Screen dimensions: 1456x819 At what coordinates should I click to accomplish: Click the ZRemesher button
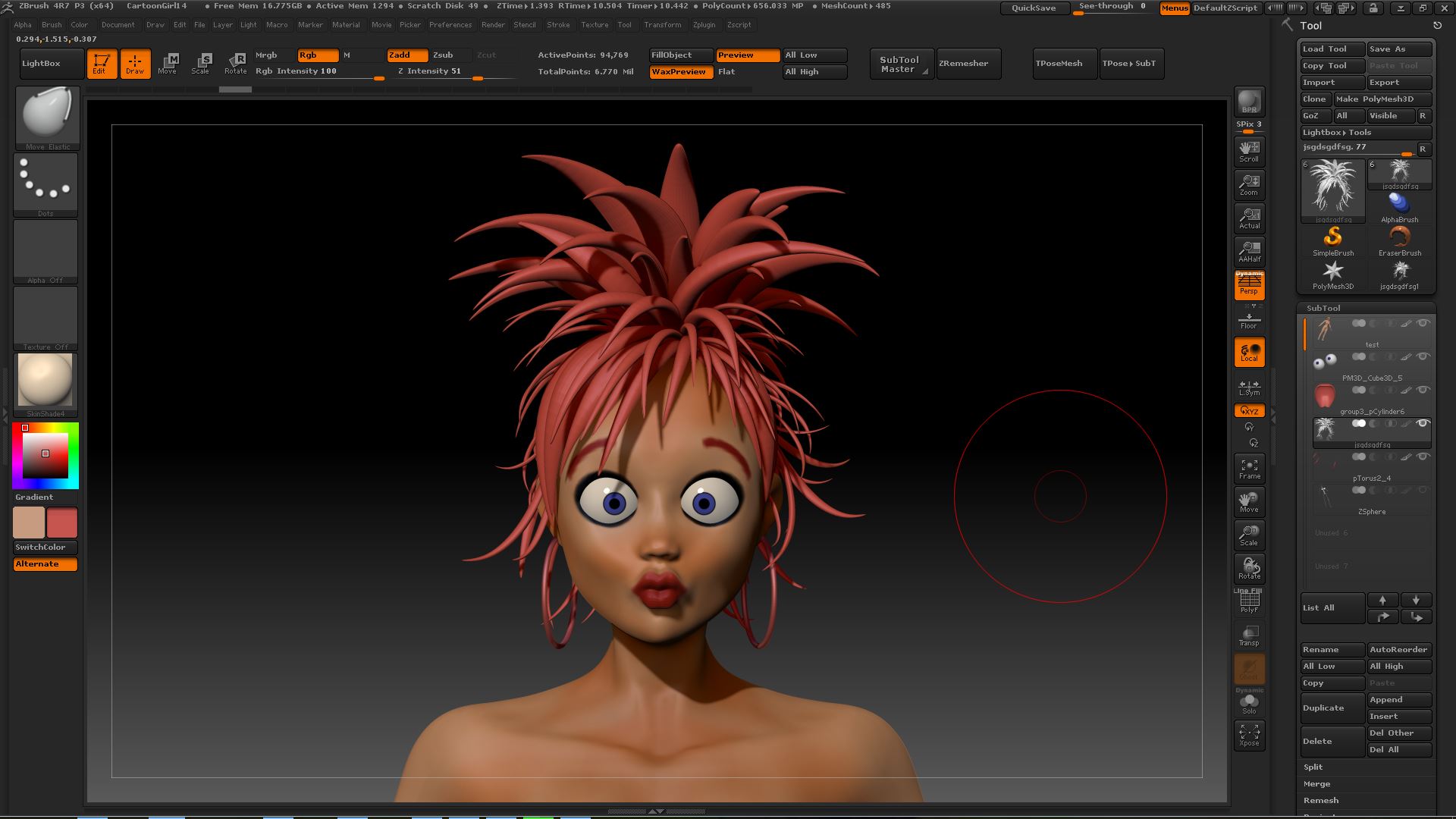click(968, 64)
